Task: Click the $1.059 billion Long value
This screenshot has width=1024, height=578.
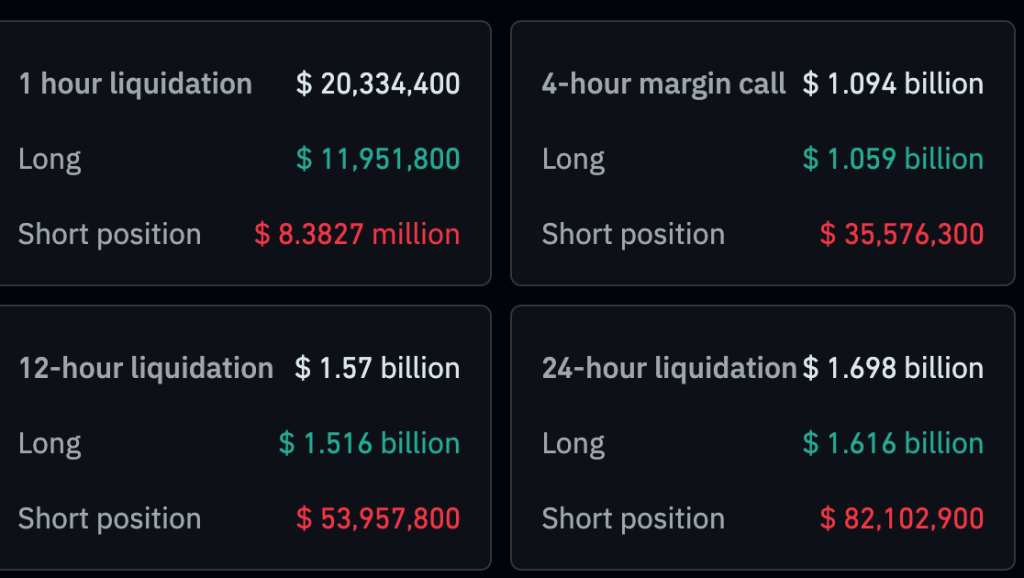Action: click(x=891, y=159)
